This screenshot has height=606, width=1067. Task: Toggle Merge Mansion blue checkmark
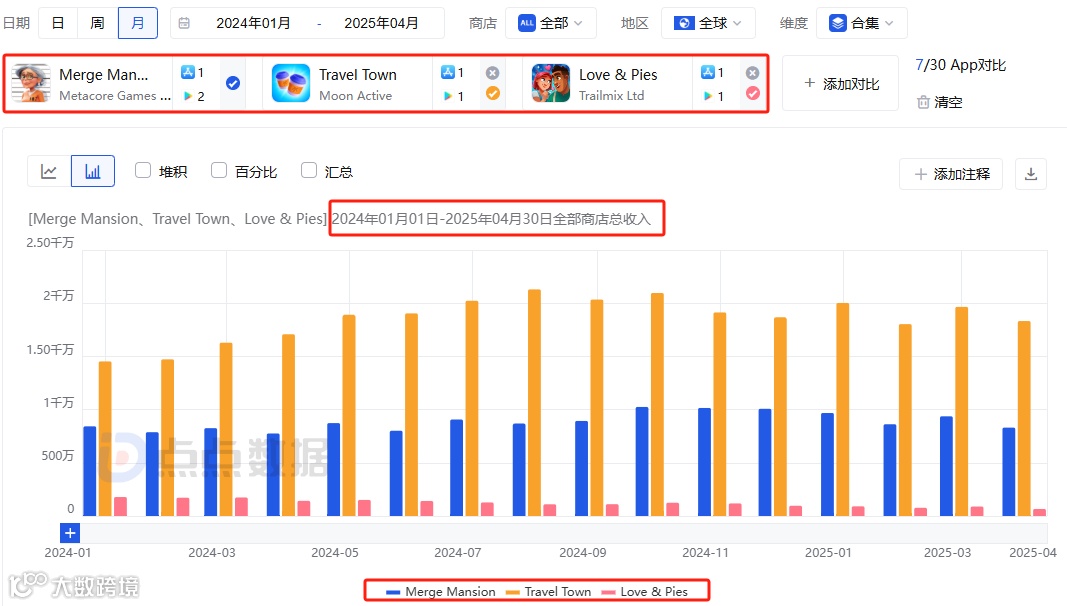pos(233,83)
